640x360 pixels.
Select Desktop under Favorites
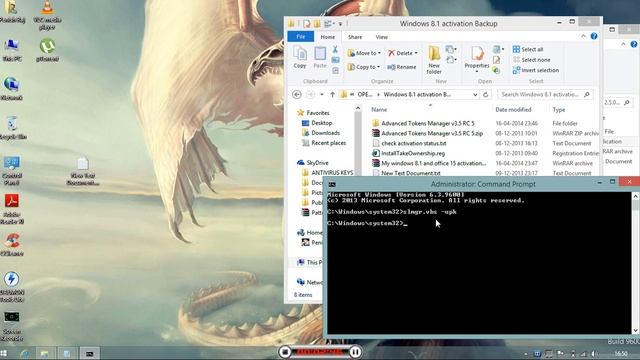coord(321,123)
